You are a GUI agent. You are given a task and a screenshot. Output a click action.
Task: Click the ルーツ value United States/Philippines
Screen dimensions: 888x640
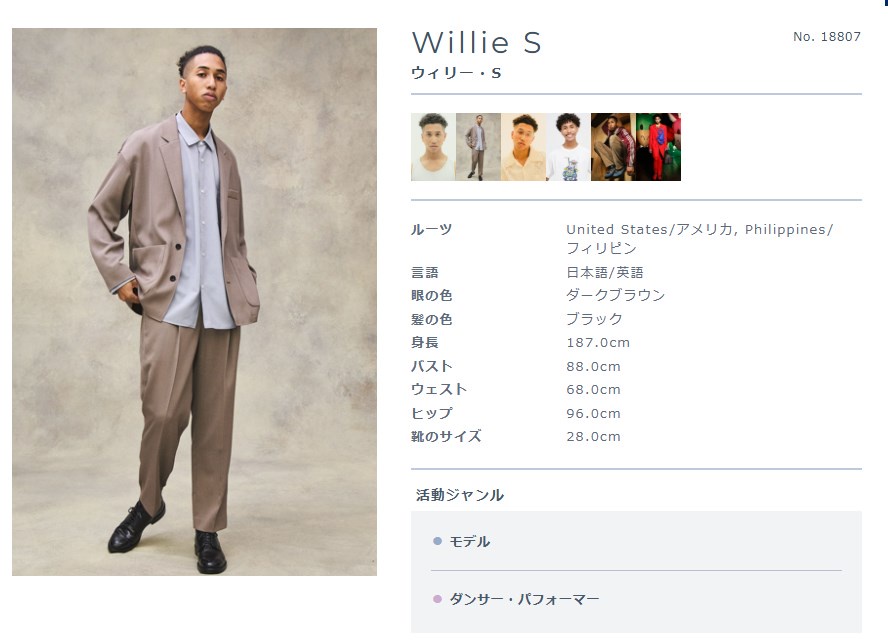tap(699, 238)
